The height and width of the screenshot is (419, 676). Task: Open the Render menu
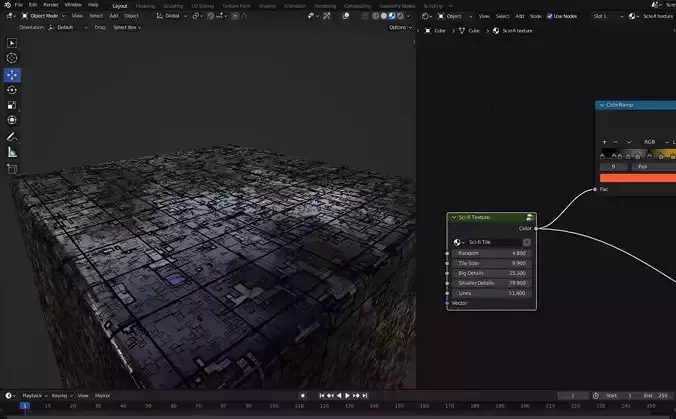[51, 5]
